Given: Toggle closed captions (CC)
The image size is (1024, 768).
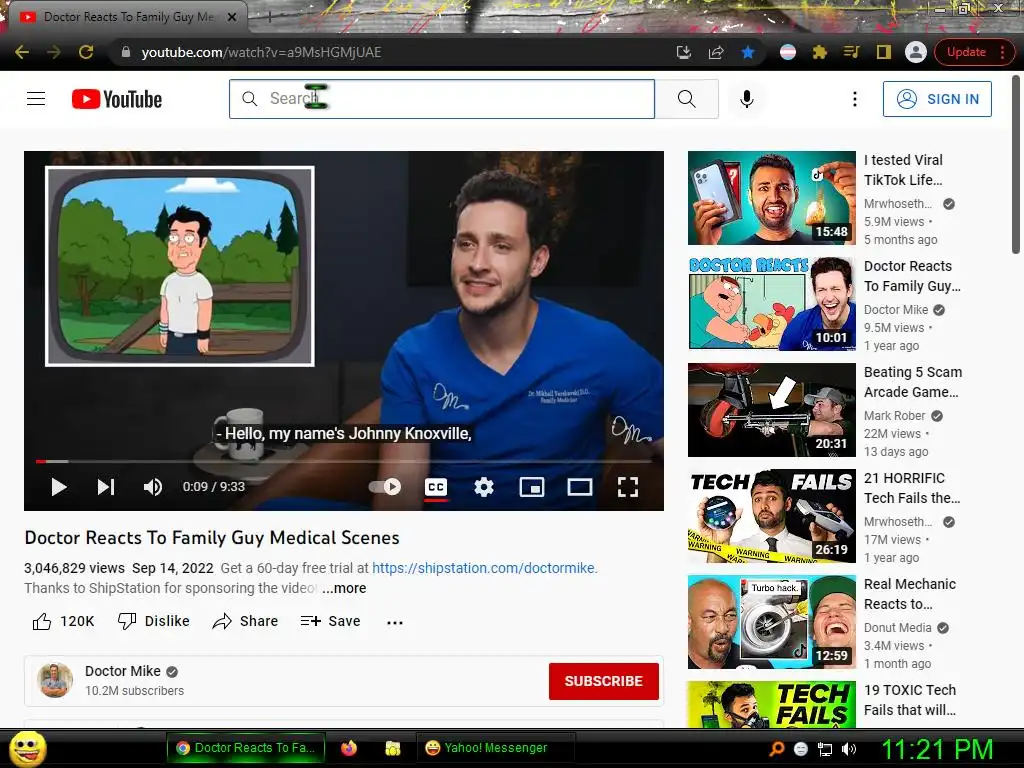Looking at the screenshot, I should coord(436,487).
